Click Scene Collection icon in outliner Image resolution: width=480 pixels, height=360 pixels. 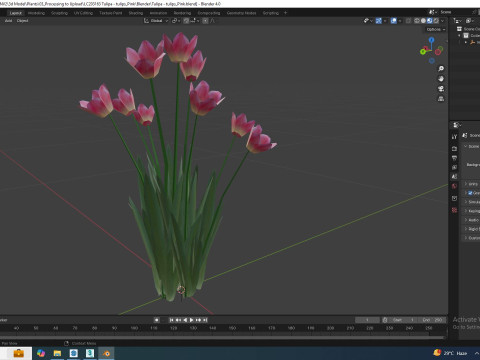[x=460, y=29]
